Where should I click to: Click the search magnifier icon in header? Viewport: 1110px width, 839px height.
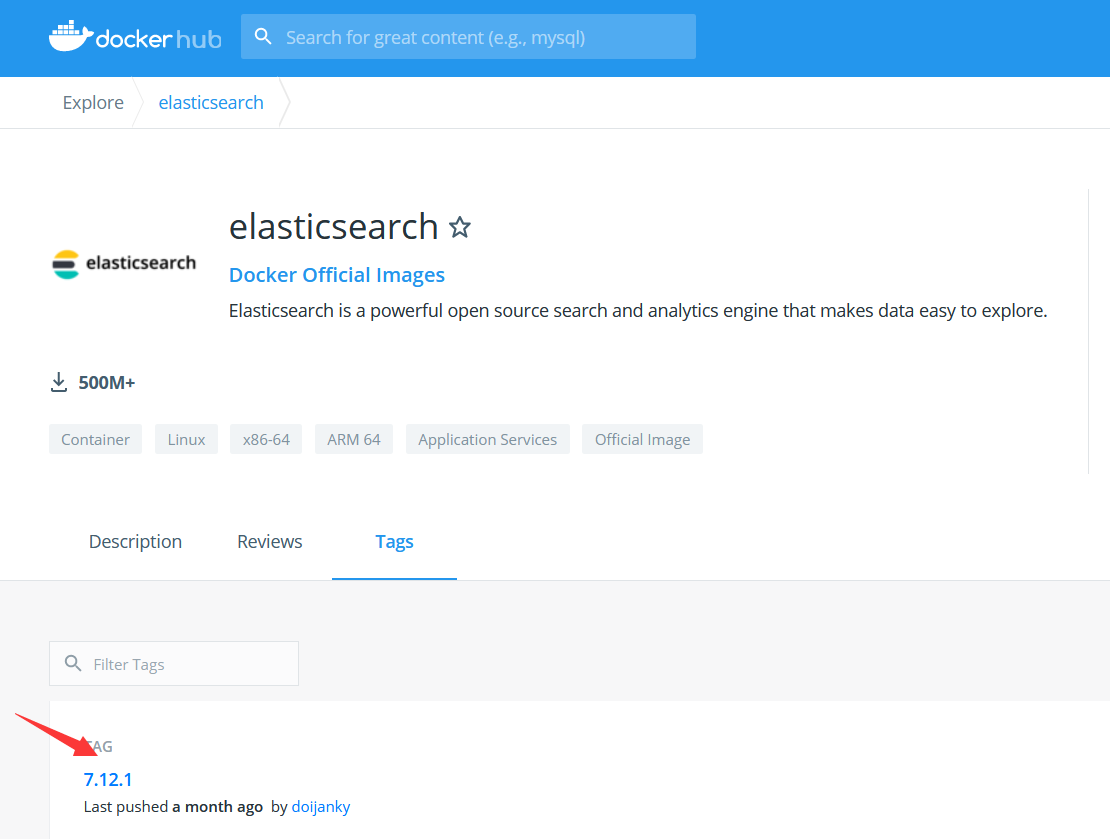point(263,36)
